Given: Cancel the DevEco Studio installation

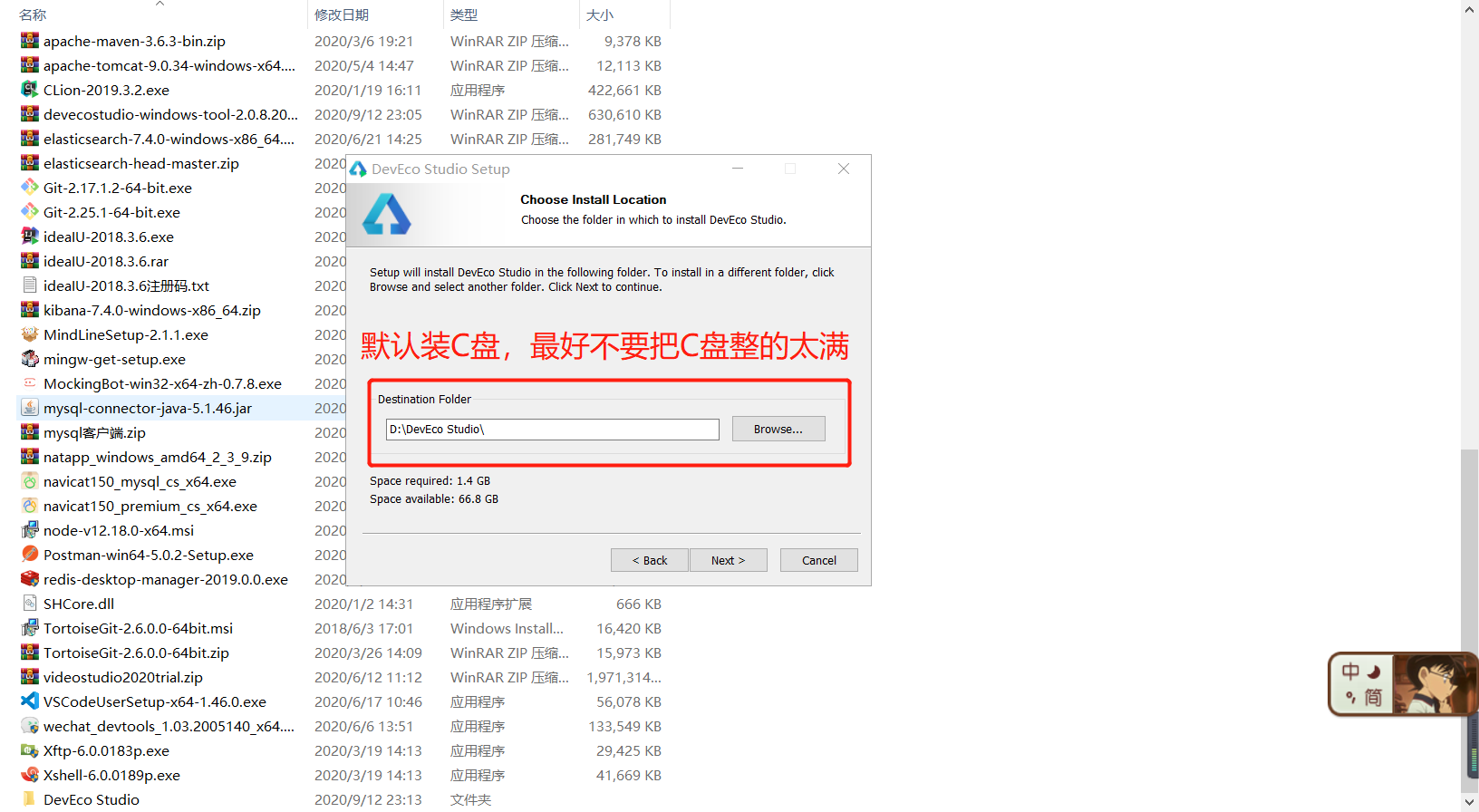Looking at the screenshot, I should tap(819, 560).
